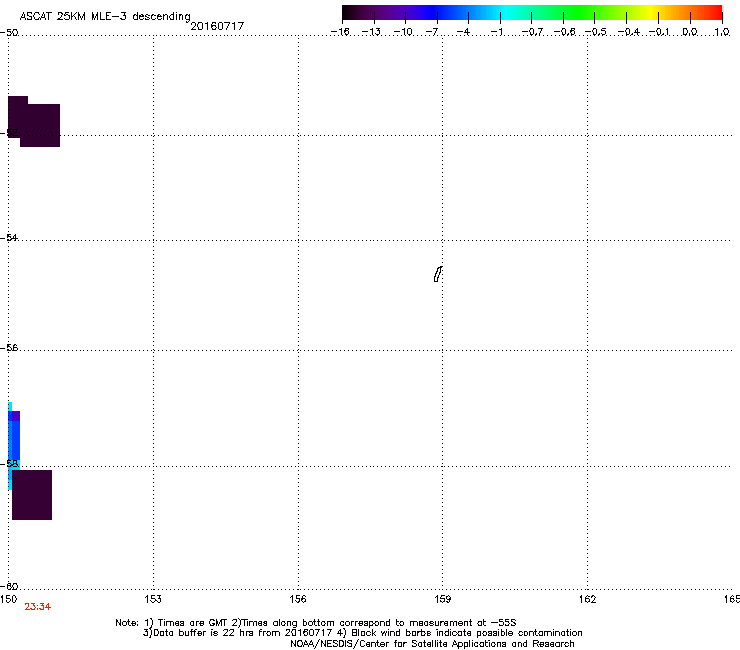The width and height of the screenshot is (740, 650).
Task: Click the 150 longitude axis label
Action: (x=8, y=599)
